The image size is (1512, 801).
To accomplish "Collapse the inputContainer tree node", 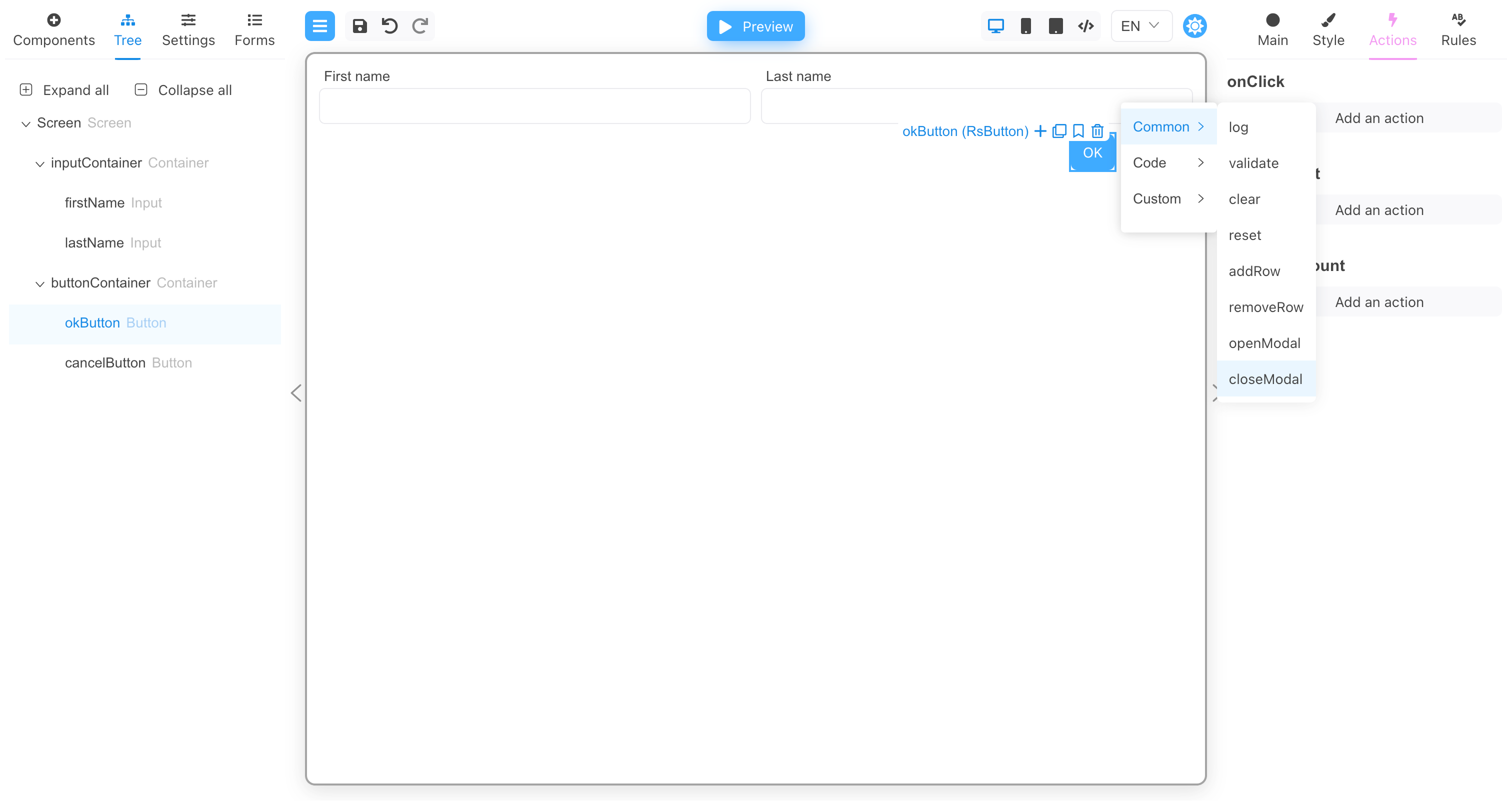I will (39, 163).
